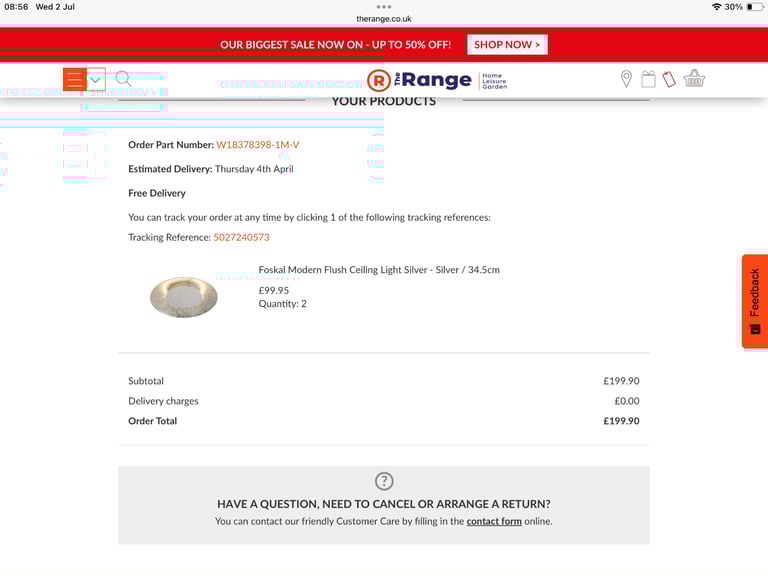This screenshot has height=576, width=768.
Task: Open the gift box icon
Action: point(648,79)
